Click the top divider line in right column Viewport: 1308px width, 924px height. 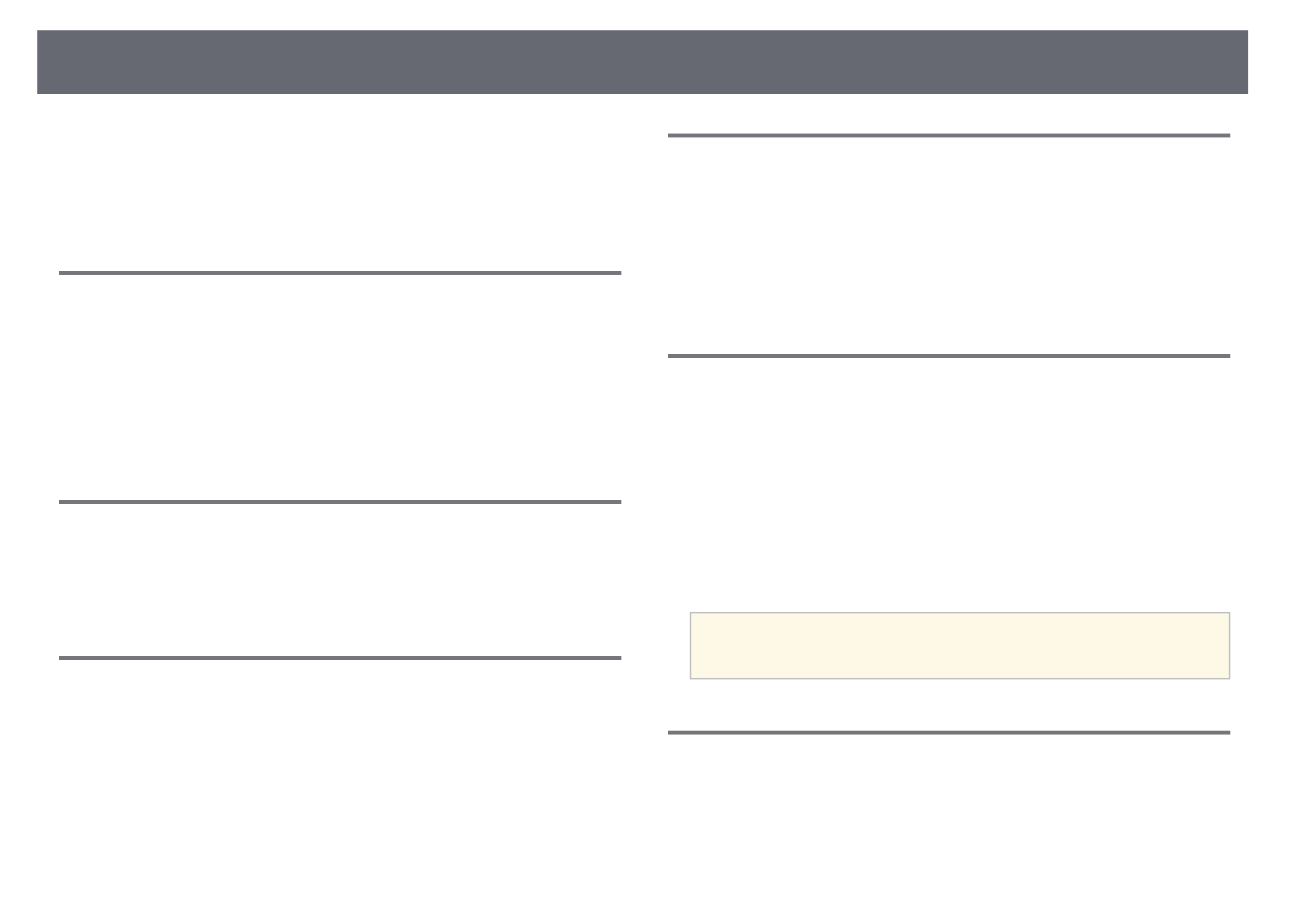[948, 135]
